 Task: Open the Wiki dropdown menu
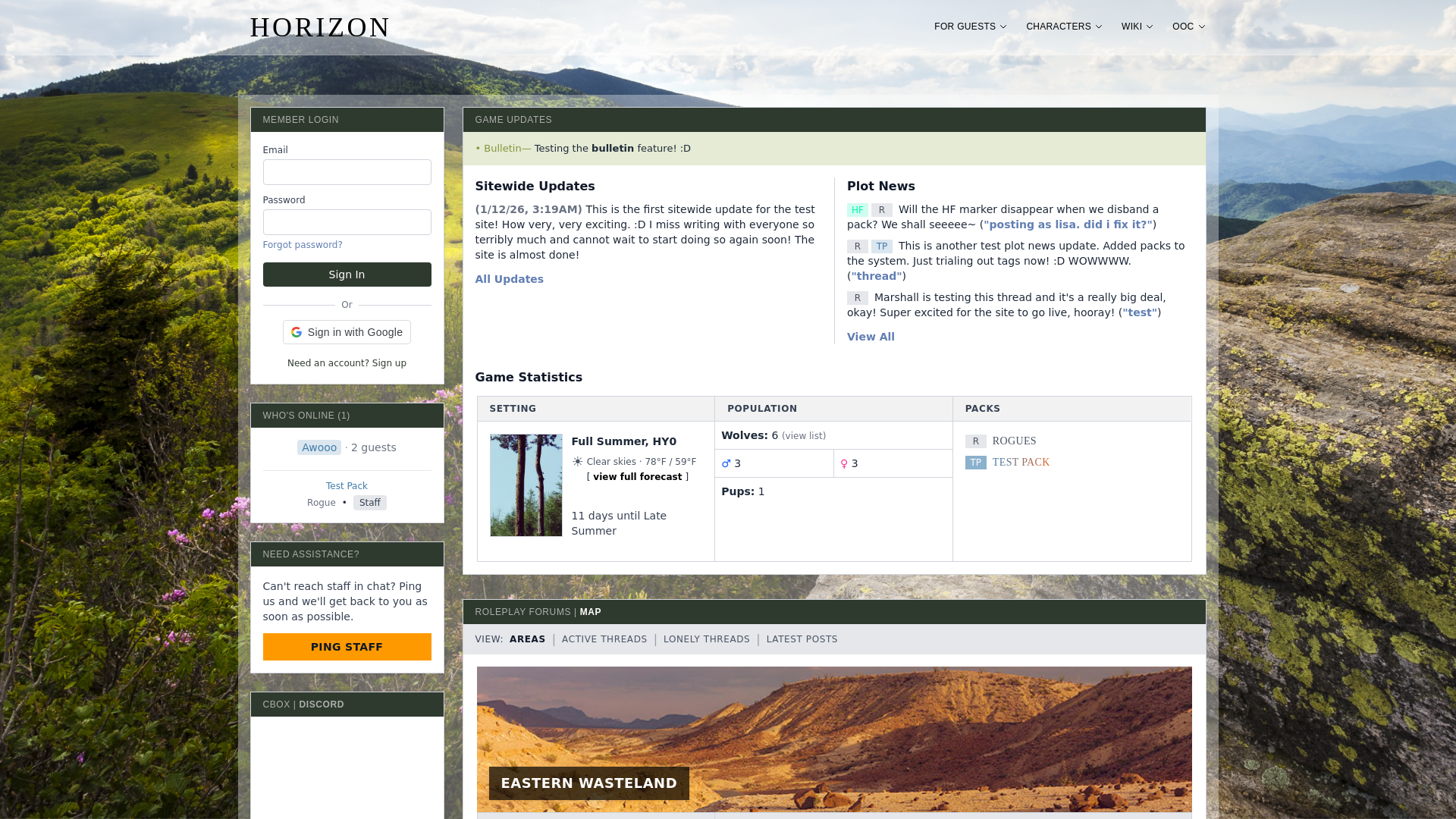click(x=1137, y=27)
